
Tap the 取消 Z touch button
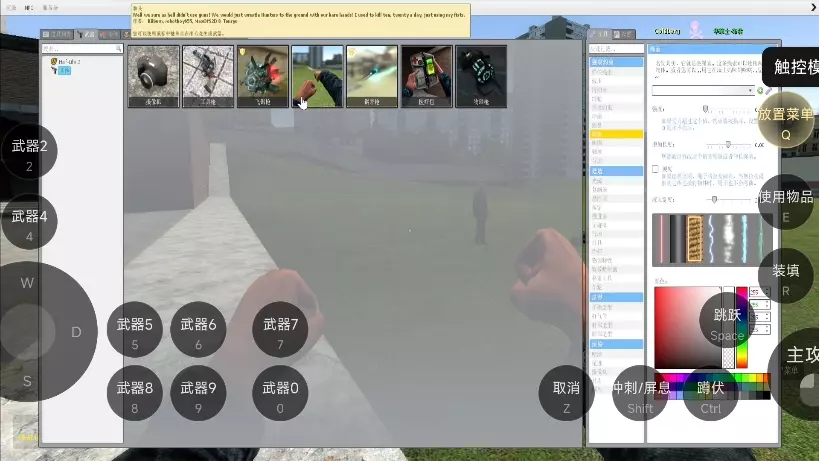pos(567,393)
